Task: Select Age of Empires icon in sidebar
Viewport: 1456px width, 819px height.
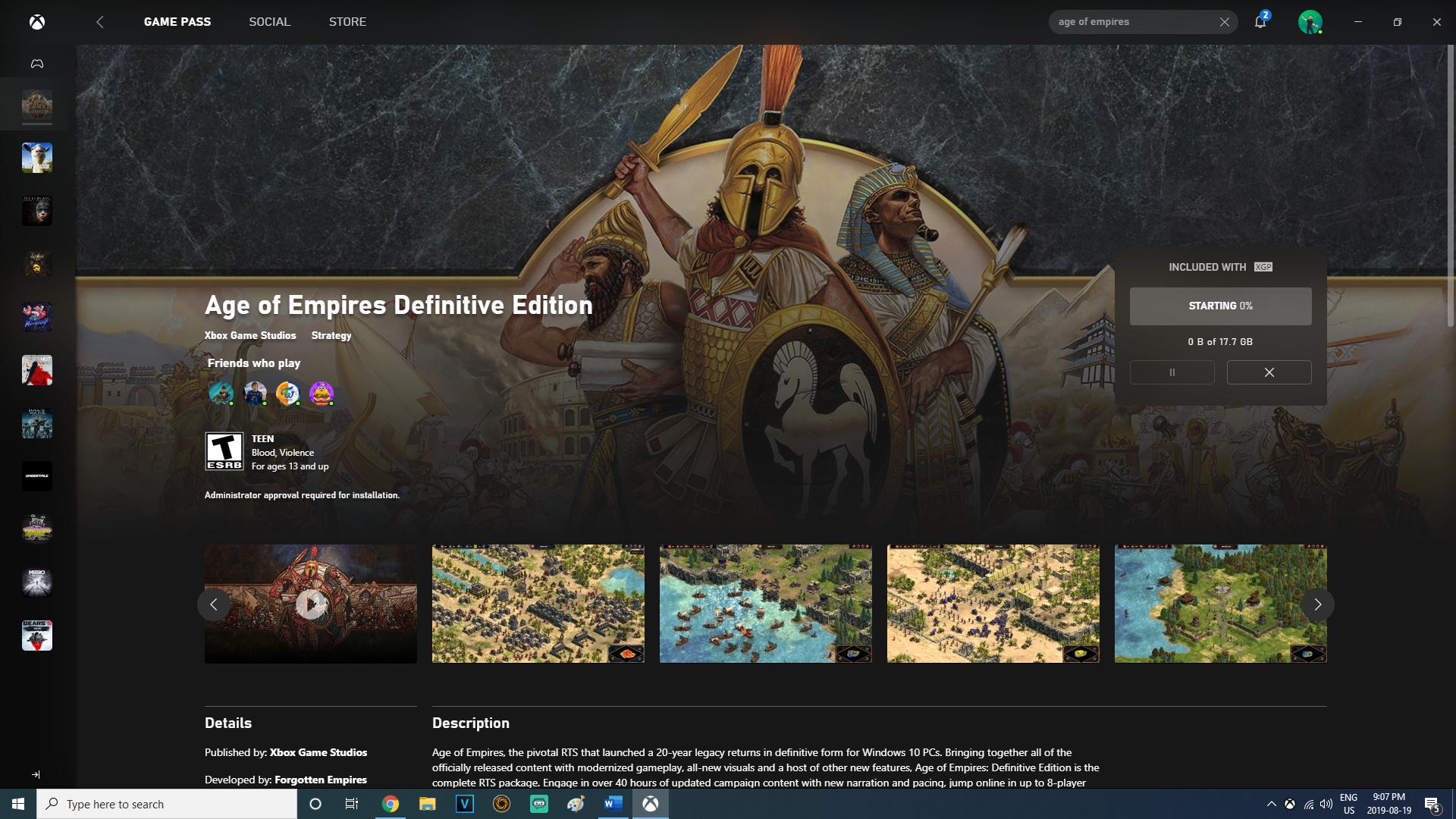Action: coord(36,105)
